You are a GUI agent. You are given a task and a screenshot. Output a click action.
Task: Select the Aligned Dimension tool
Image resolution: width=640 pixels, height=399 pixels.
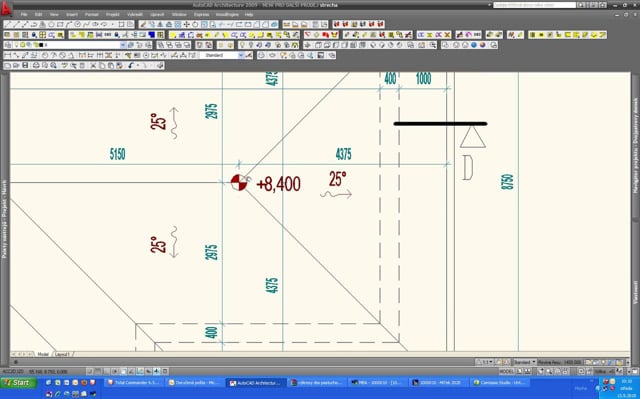click(16, 55)
